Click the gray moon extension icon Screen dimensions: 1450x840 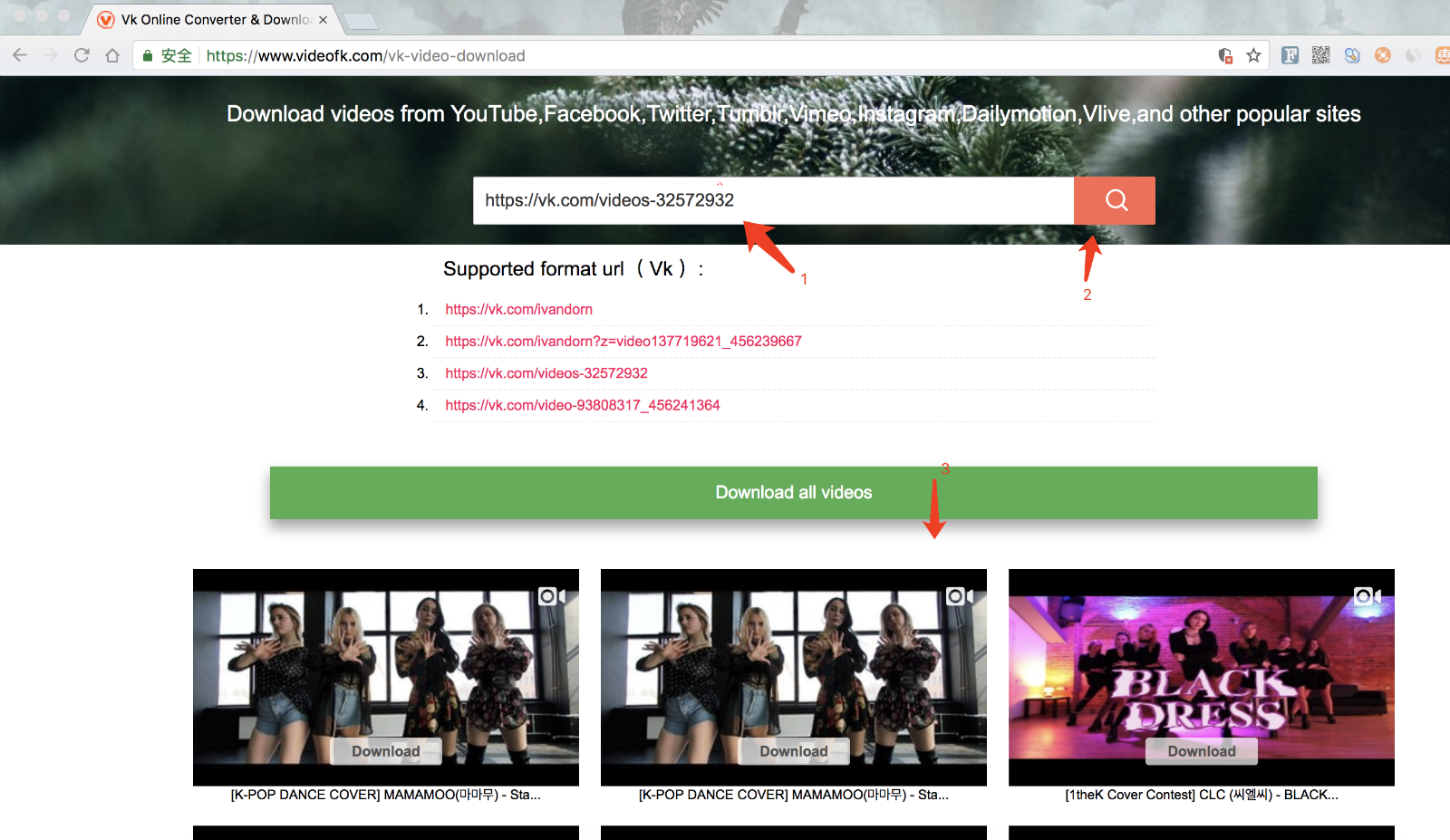[x=1413, y=55]
